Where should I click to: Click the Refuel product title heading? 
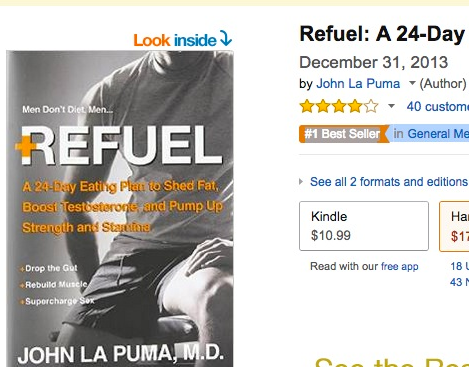click(382, 34)
